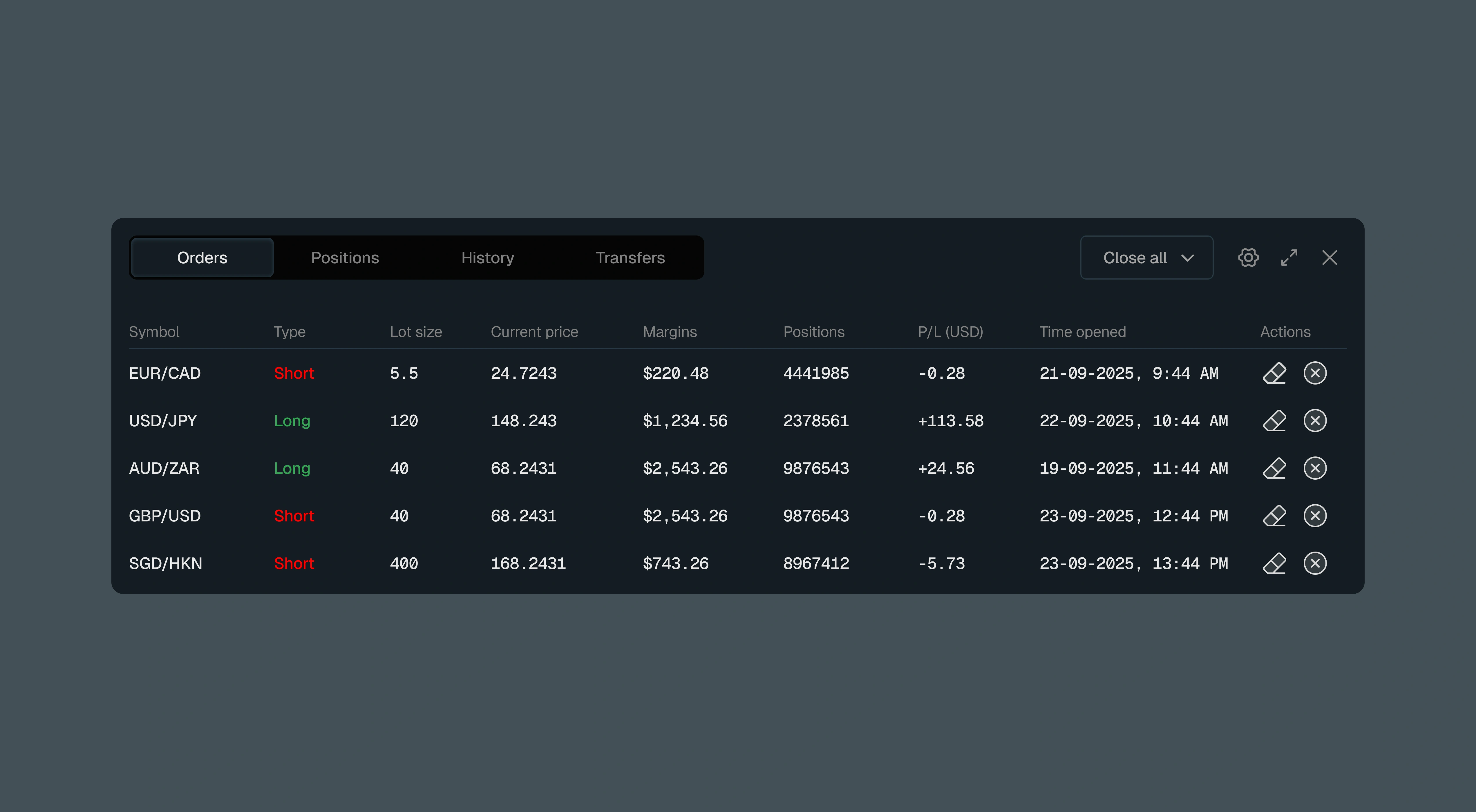The width and height of the screenshot is (1476, 812).
Task: Click eraser icon in SGD/HKN row
Action: (1274, 563)
